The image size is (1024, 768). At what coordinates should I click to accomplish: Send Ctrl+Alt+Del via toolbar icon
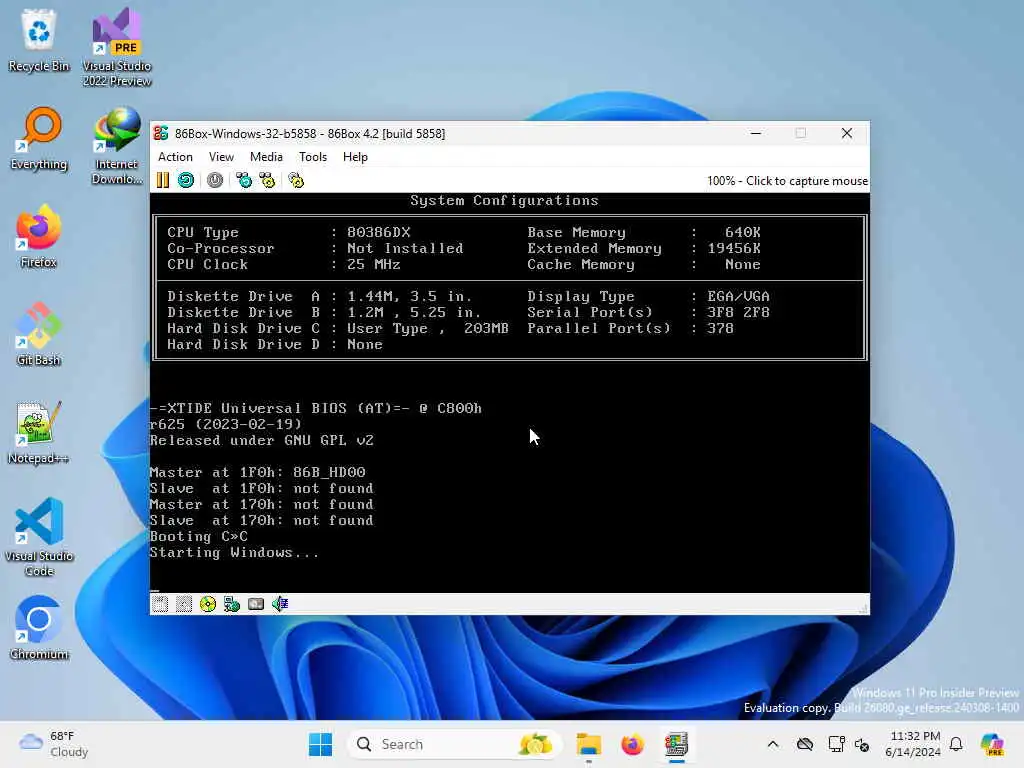click(x=244, y=180)
